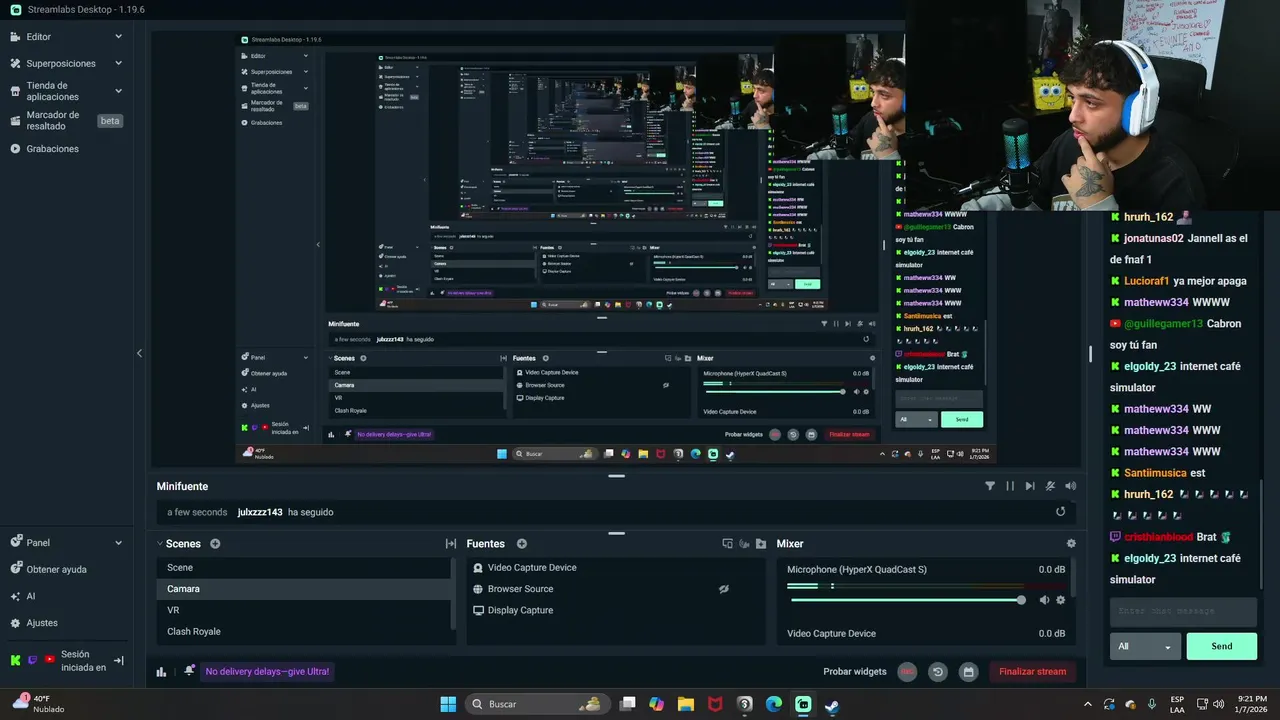Open the Panel menu item

coord(38,543)
